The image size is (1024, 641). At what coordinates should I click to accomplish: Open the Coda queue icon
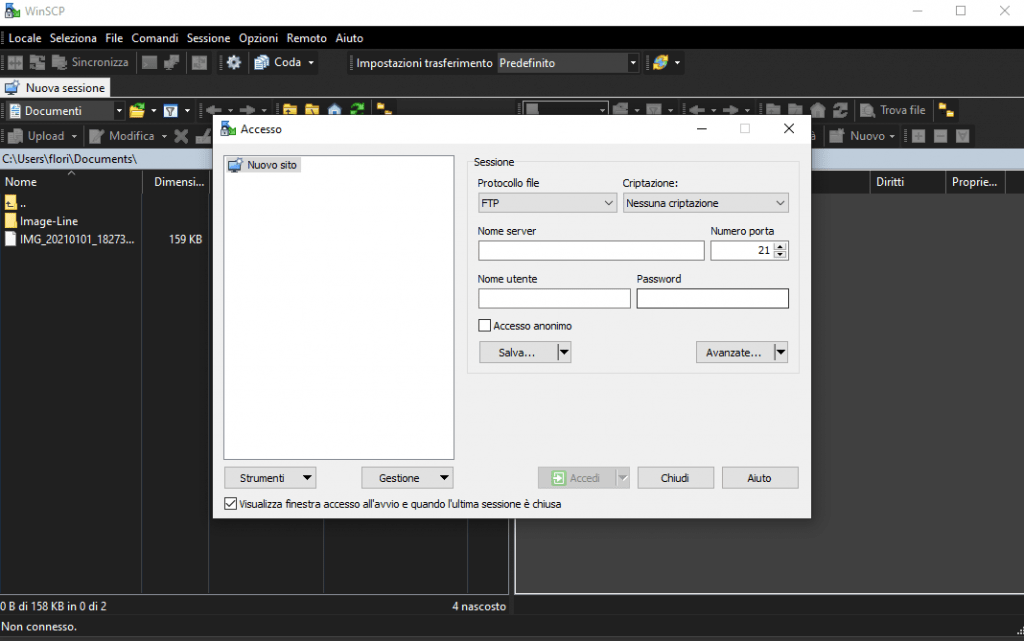[260, 61]
